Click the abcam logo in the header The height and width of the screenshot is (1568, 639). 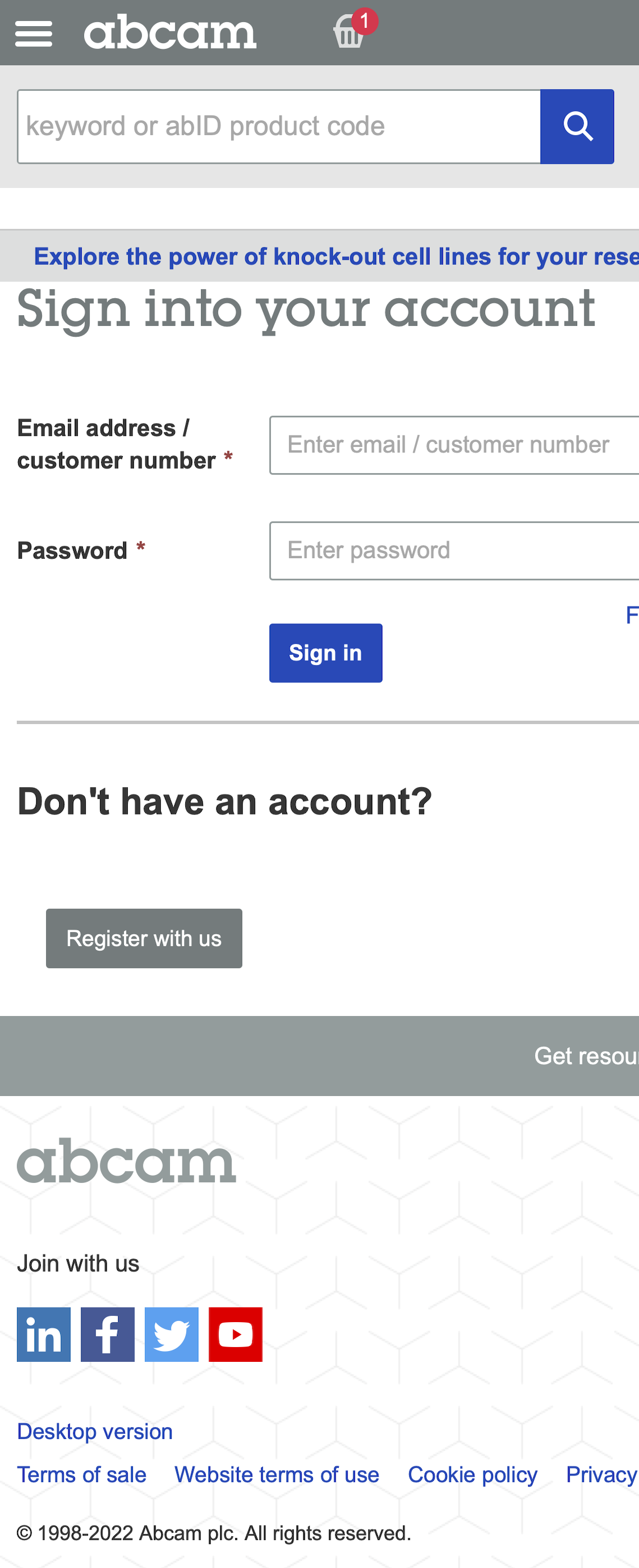pos(171,32)
